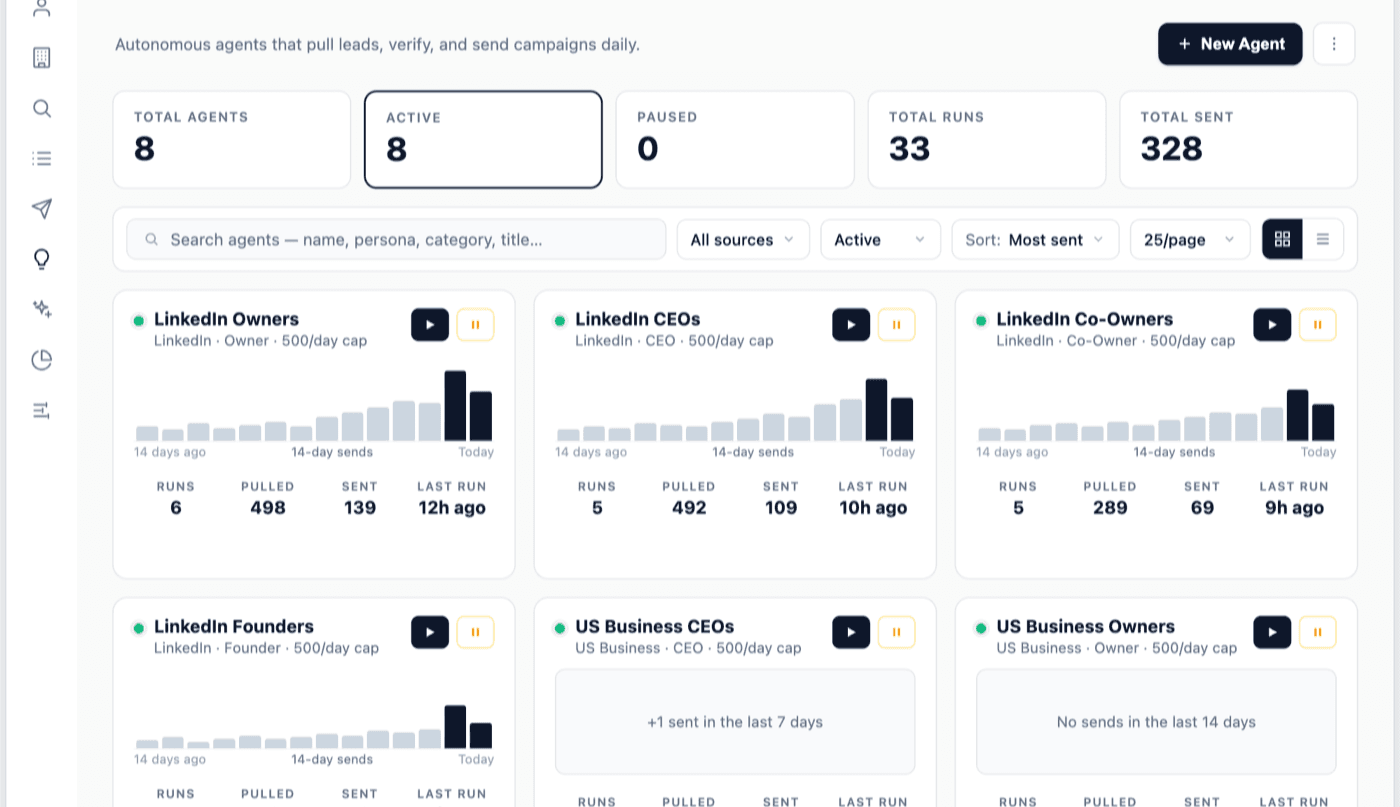Run the US Business Owners agent
Image resolution: width=1400 pixels, height=807 pixels.
pos(1272,632)
